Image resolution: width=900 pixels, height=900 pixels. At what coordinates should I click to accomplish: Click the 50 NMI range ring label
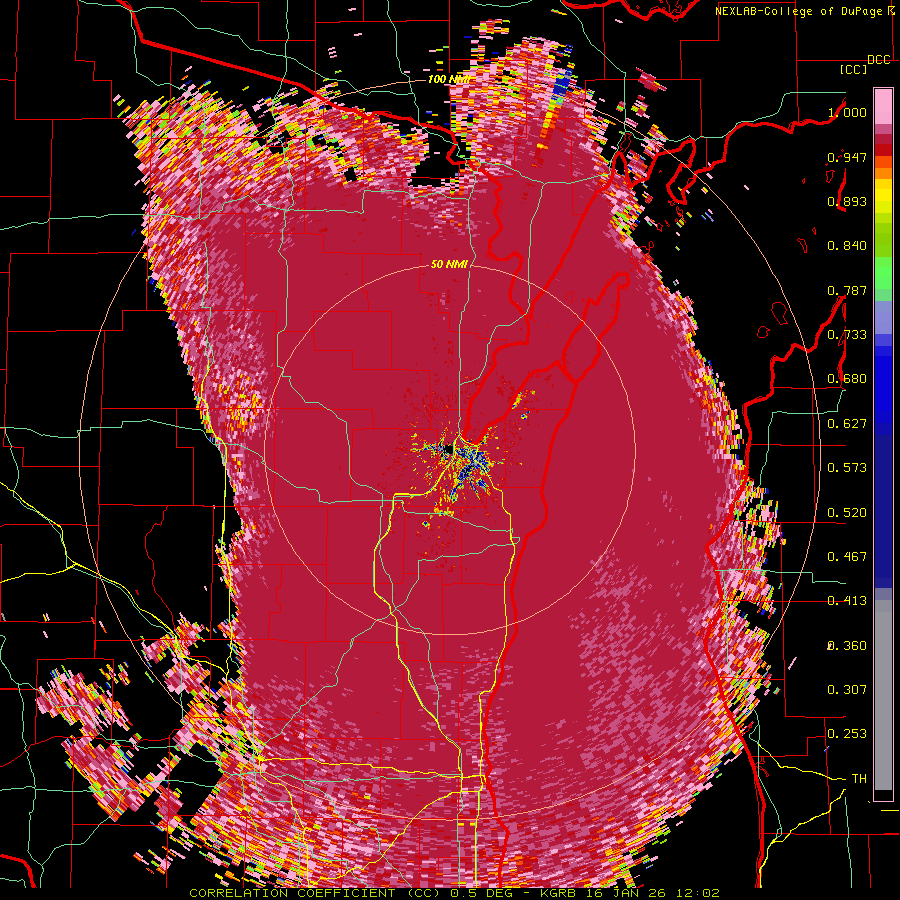point(449,265)
